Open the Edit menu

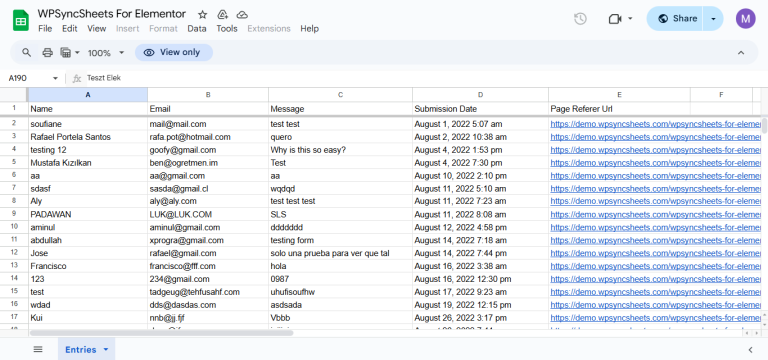pyautogui.click(x=70, y=28)
